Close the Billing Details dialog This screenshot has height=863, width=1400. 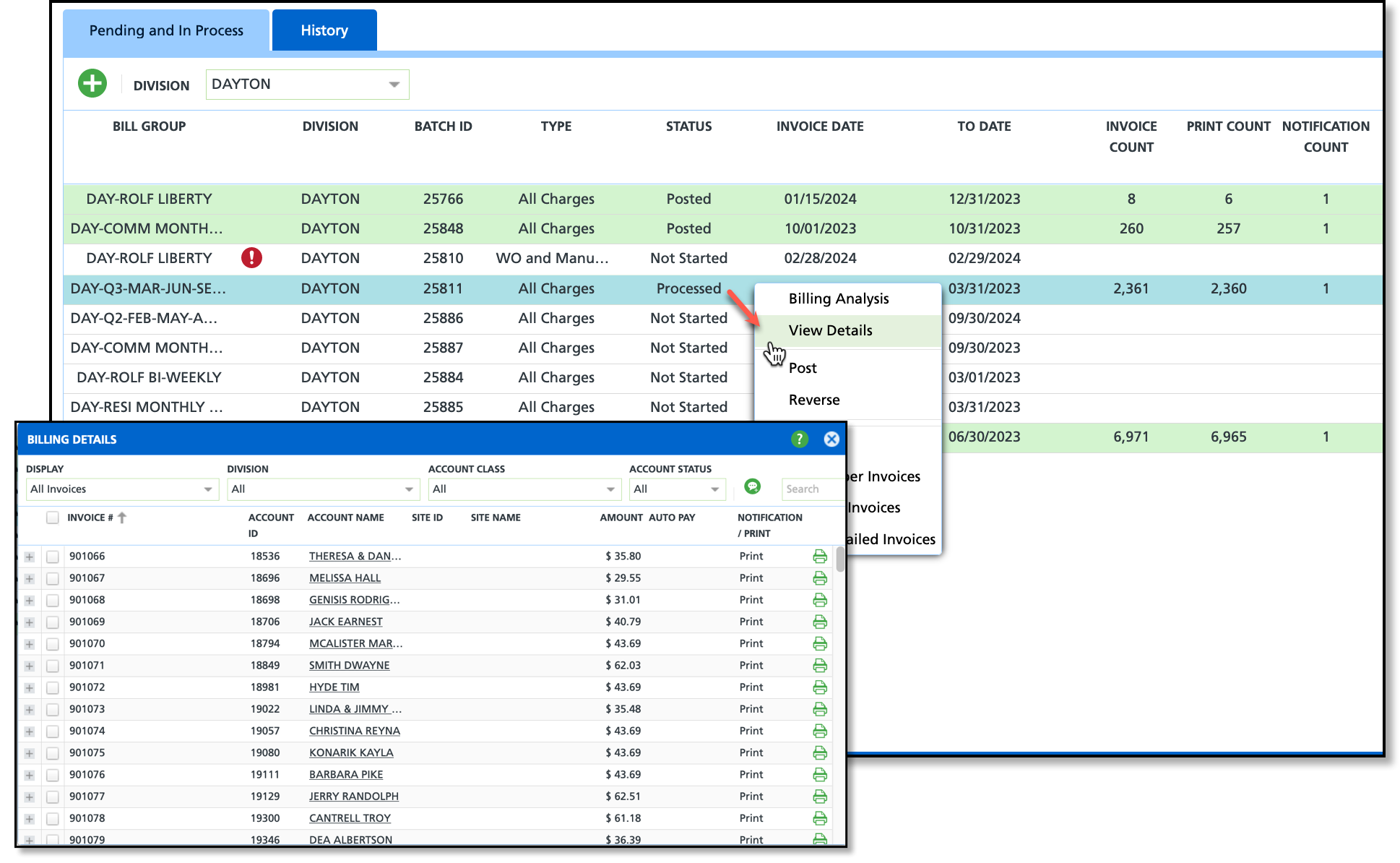[x=831, y=439]
